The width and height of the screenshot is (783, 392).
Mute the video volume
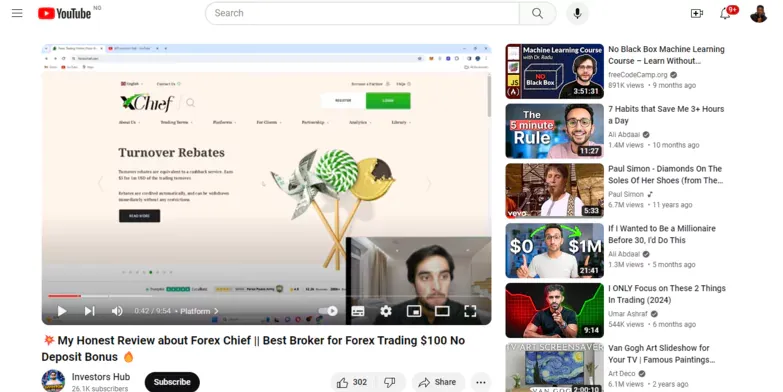(x=117, y=311)
